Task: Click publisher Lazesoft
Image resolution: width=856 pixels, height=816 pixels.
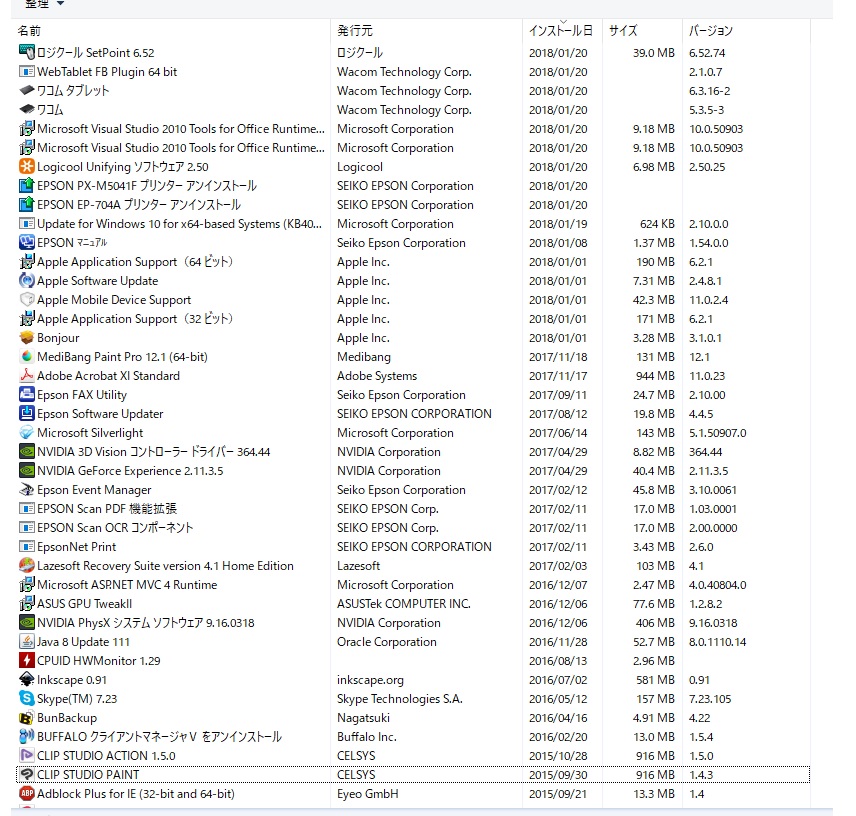Action: coord(358,565)
